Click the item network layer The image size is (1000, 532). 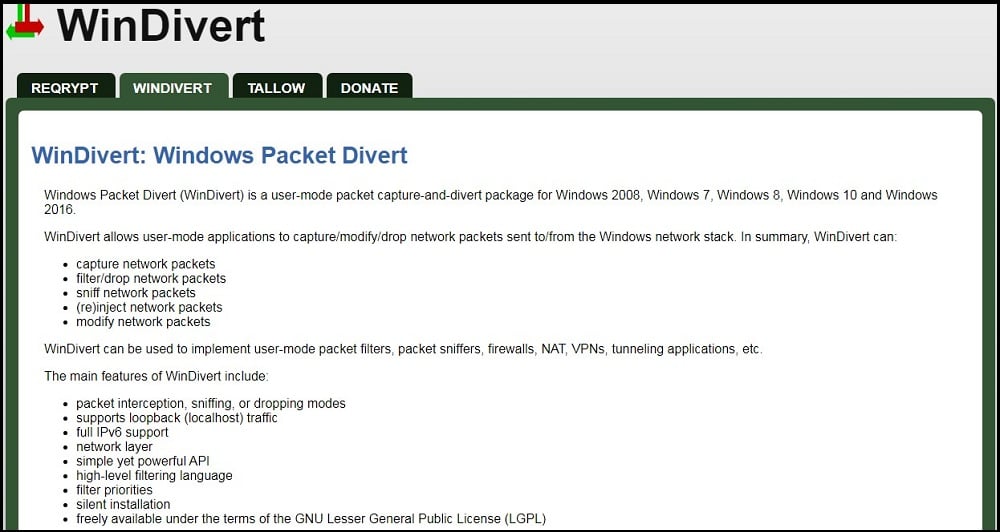coord(114,447)
